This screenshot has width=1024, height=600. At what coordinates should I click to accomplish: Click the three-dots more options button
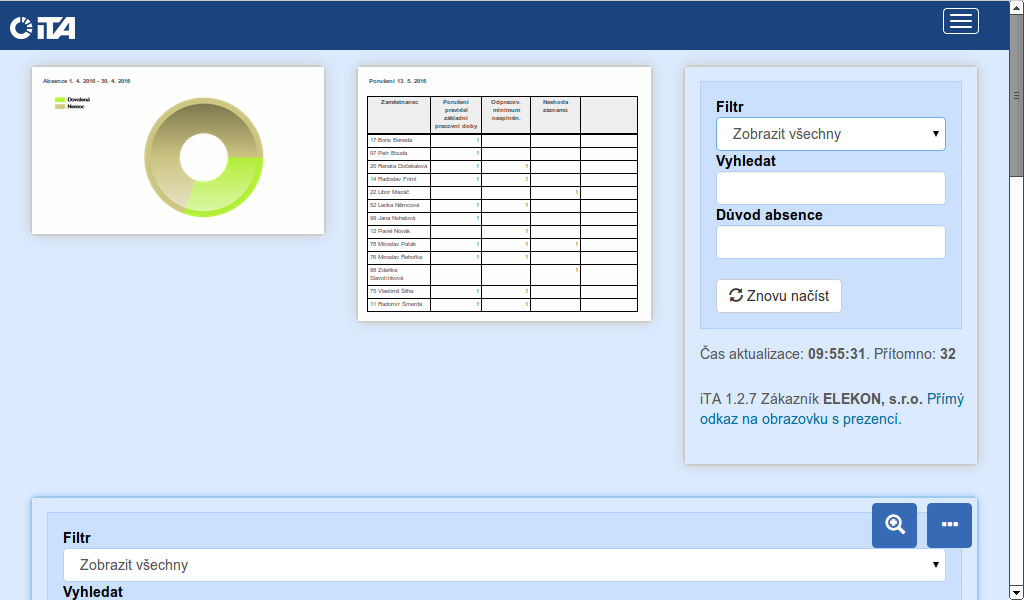point(949,525)
